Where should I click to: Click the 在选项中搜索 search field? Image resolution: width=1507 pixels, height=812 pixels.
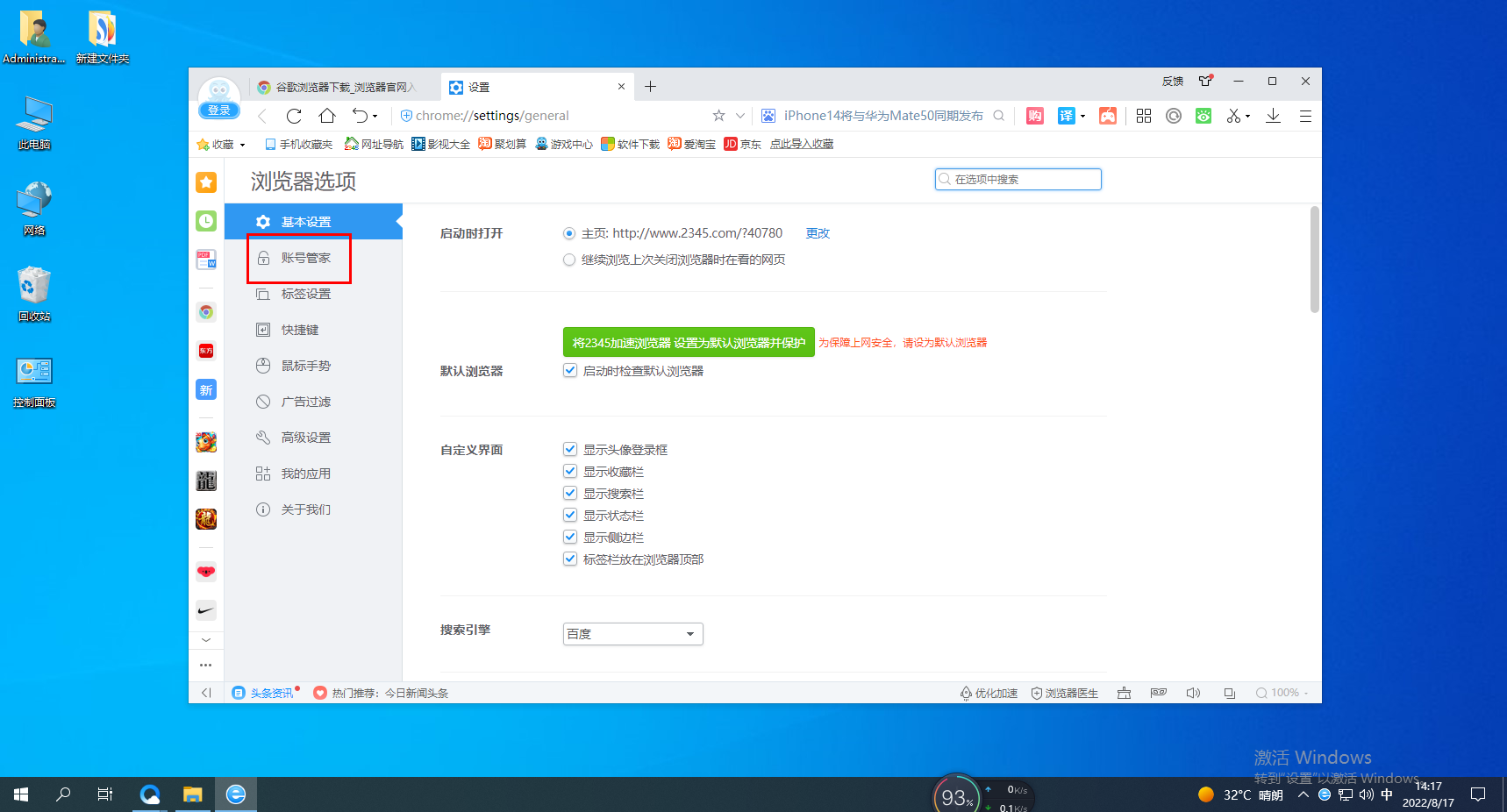1018,179
